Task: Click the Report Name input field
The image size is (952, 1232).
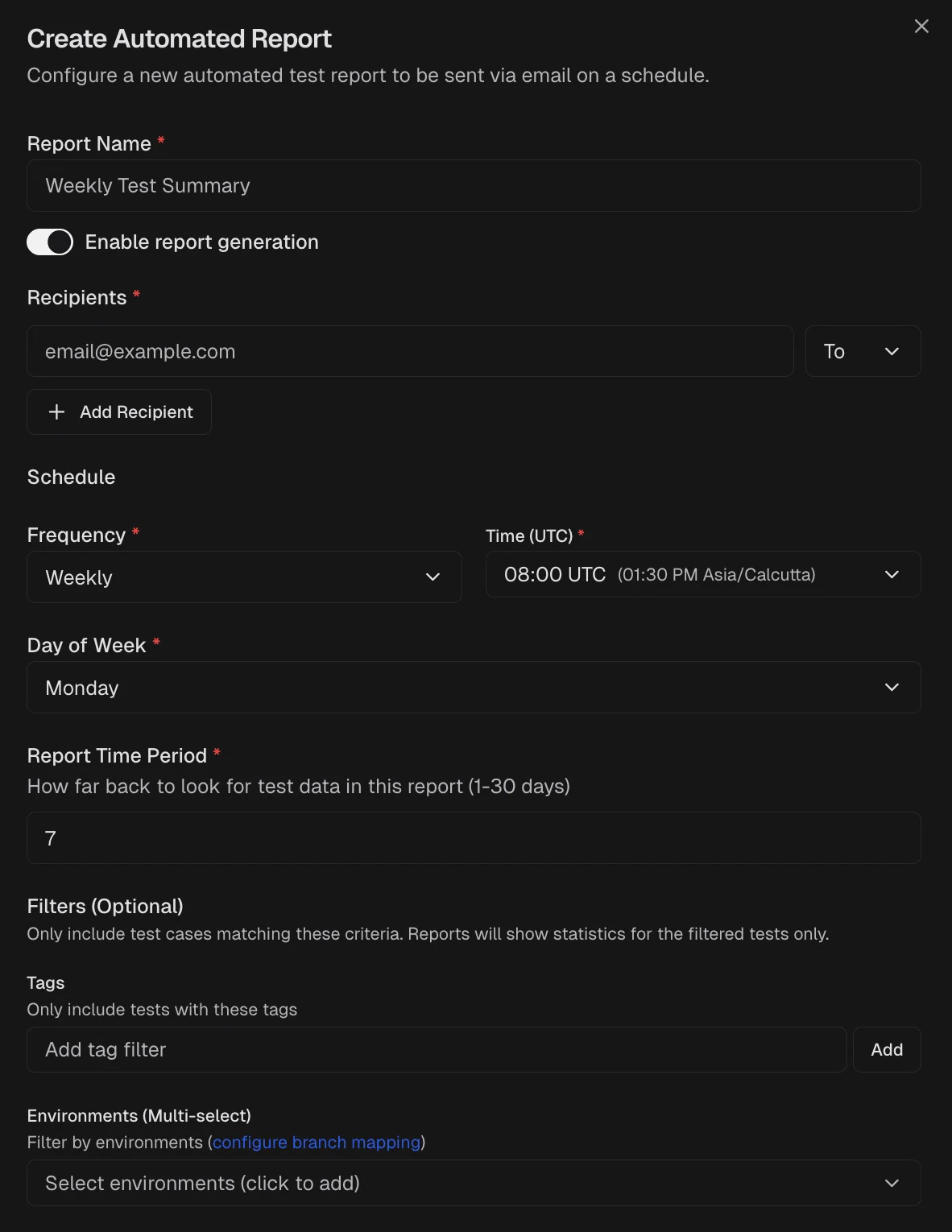Action: (x=474, y=185)
